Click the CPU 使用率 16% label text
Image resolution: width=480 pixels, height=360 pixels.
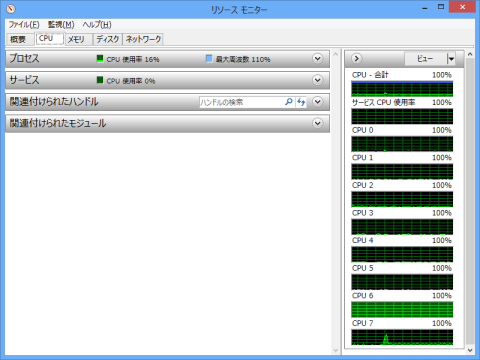[x=133, y=59]
